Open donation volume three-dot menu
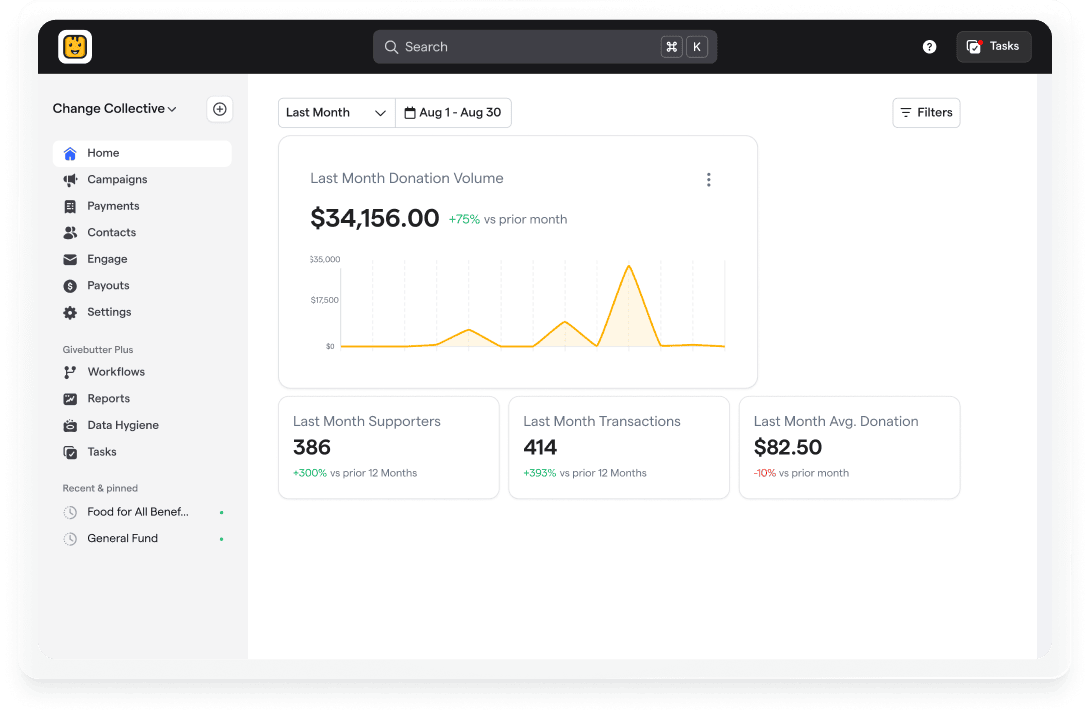The width and height of the screenshot is (1090, 715). (708, 180)
